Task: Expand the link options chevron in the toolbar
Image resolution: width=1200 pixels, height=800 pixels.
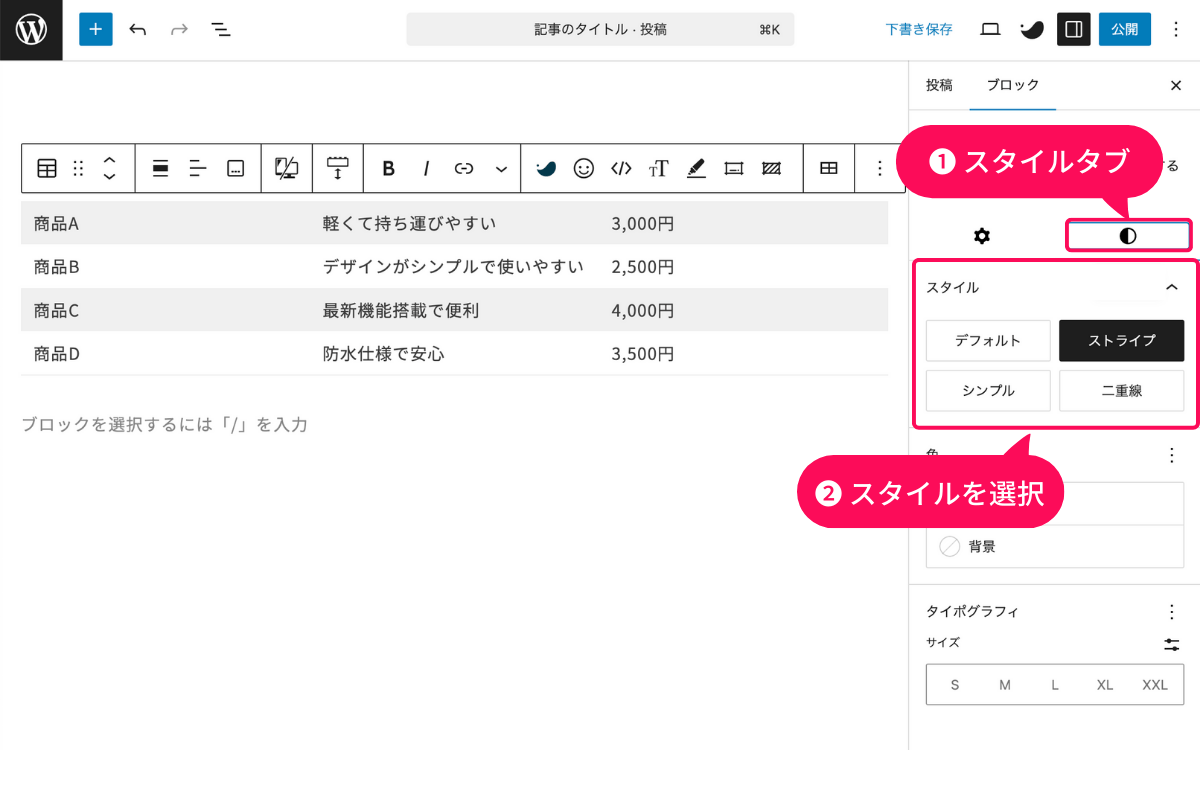Action: coord(502,168)
